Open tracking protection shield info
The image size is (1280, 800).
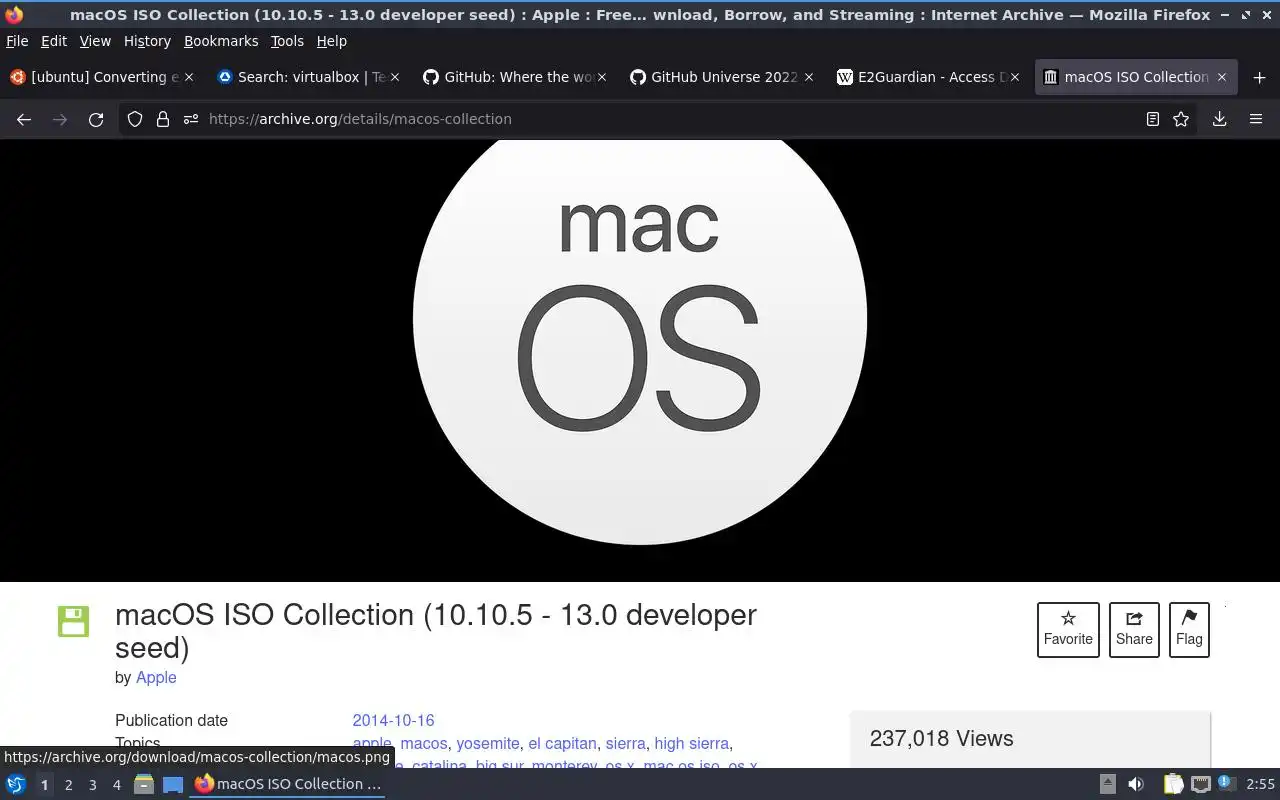point(135,119)
